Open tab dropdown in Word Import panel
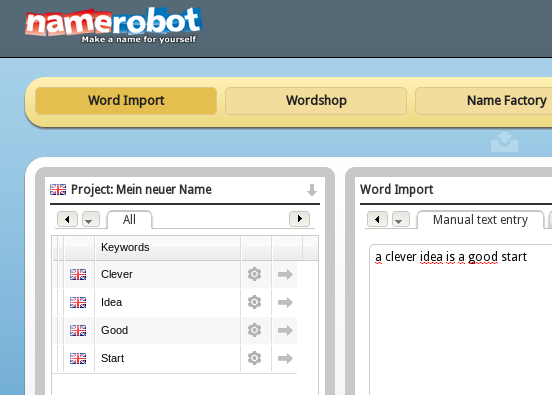 [401, 219]
